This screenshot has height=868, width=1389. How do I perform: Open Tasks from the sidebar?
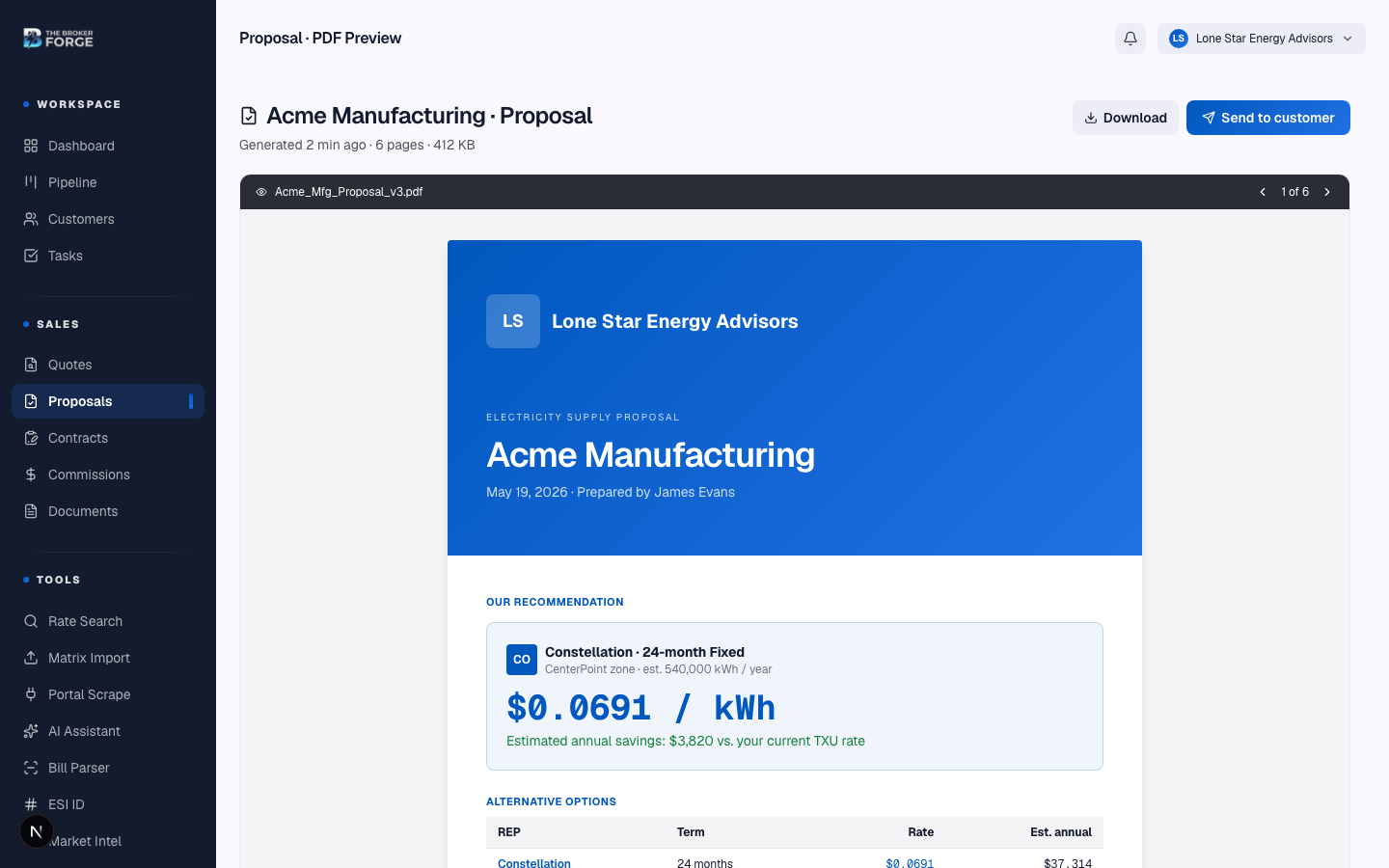[x=108, y=256]
